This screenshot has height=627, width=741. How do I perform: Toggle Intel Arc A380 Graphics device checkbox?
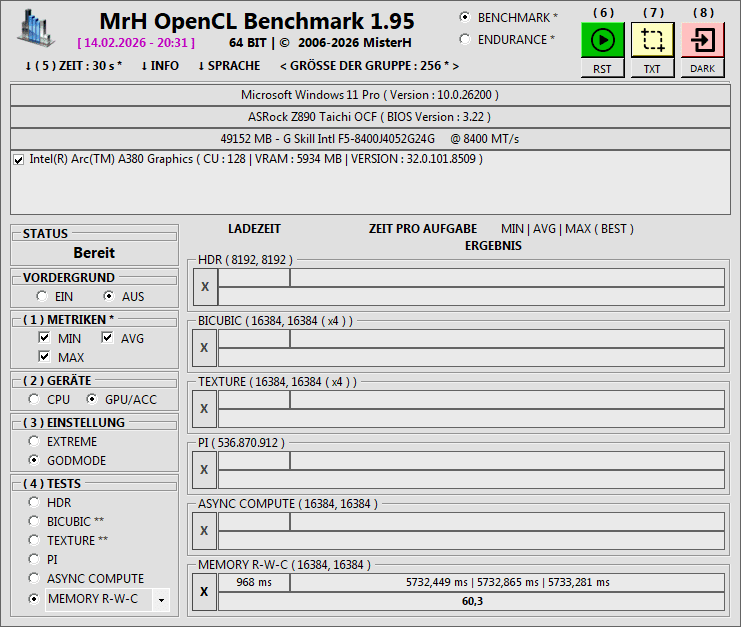[x=19, y=160]
